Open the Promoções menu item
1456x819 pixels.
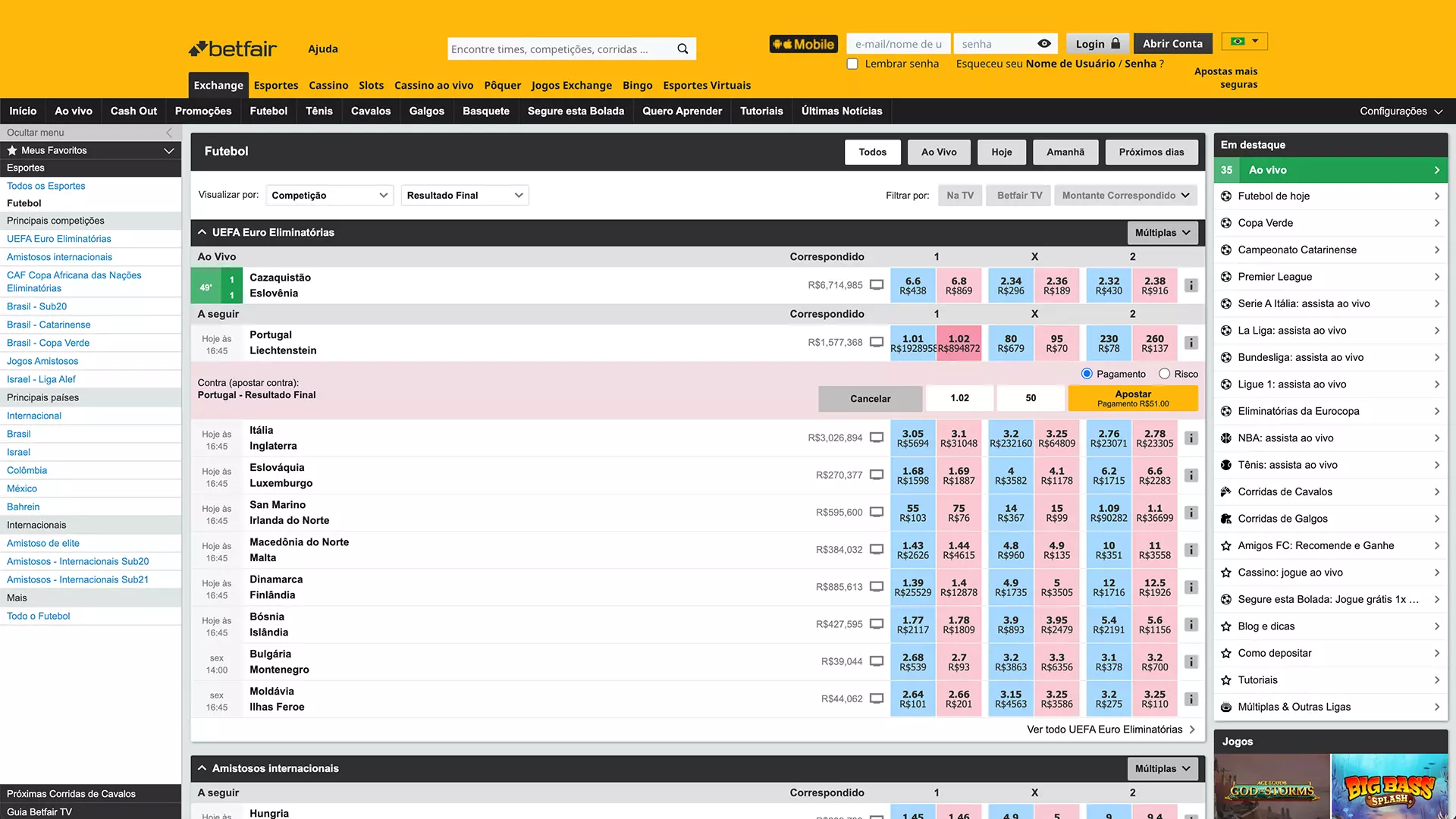tap(203, 111)
